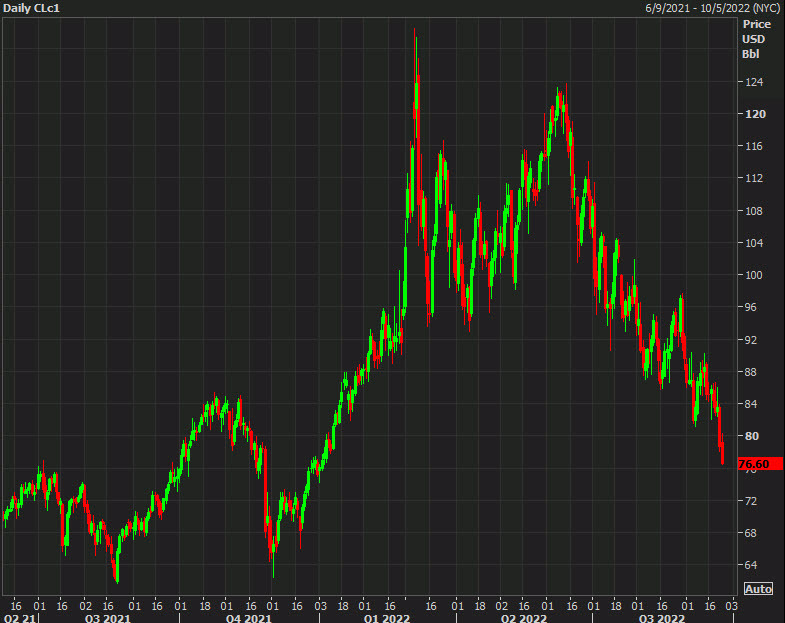Click the 88 price axis value
This screenshot has width=785, height=623.
751,372
